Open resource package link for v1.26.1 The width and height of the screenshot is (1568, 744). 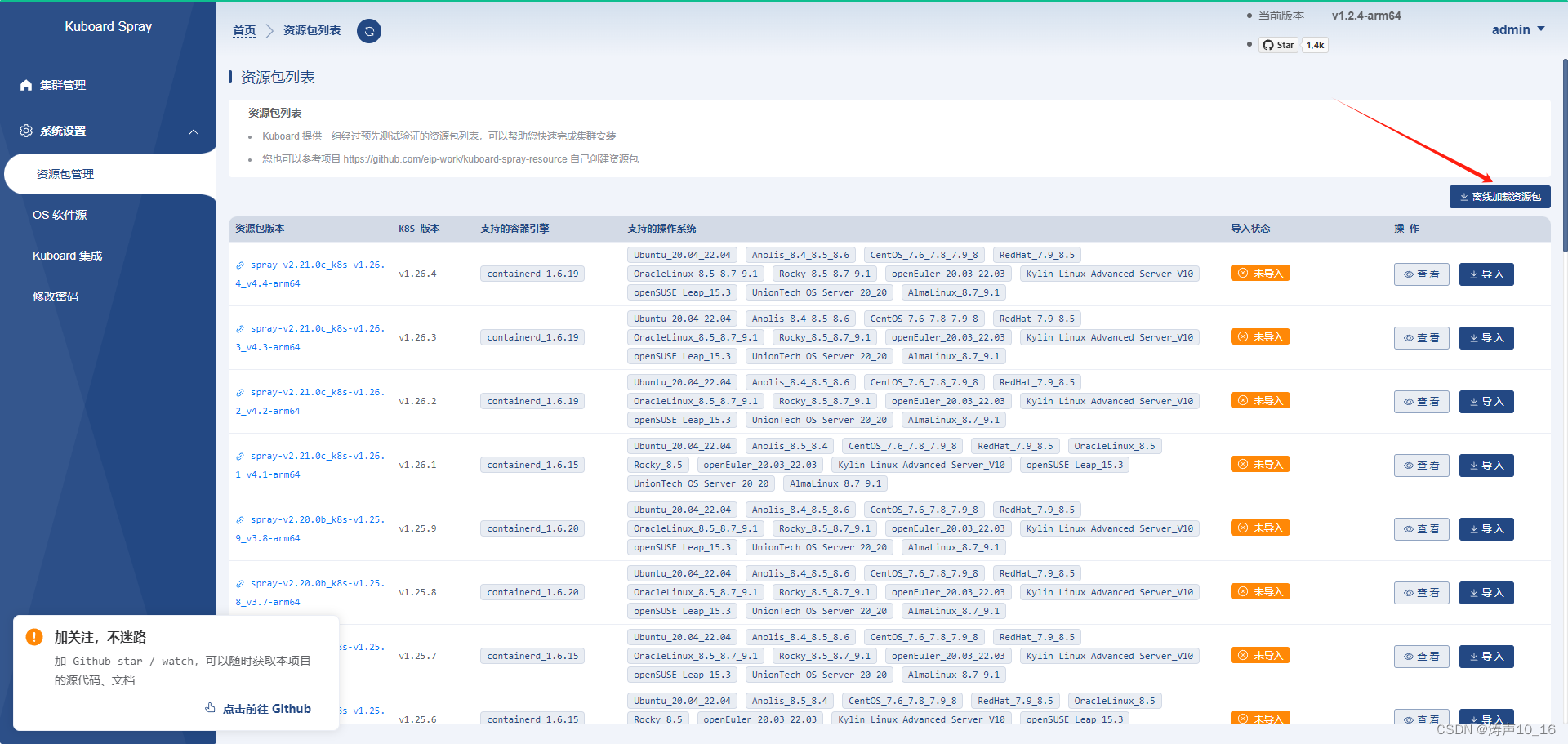pos(310,466)
